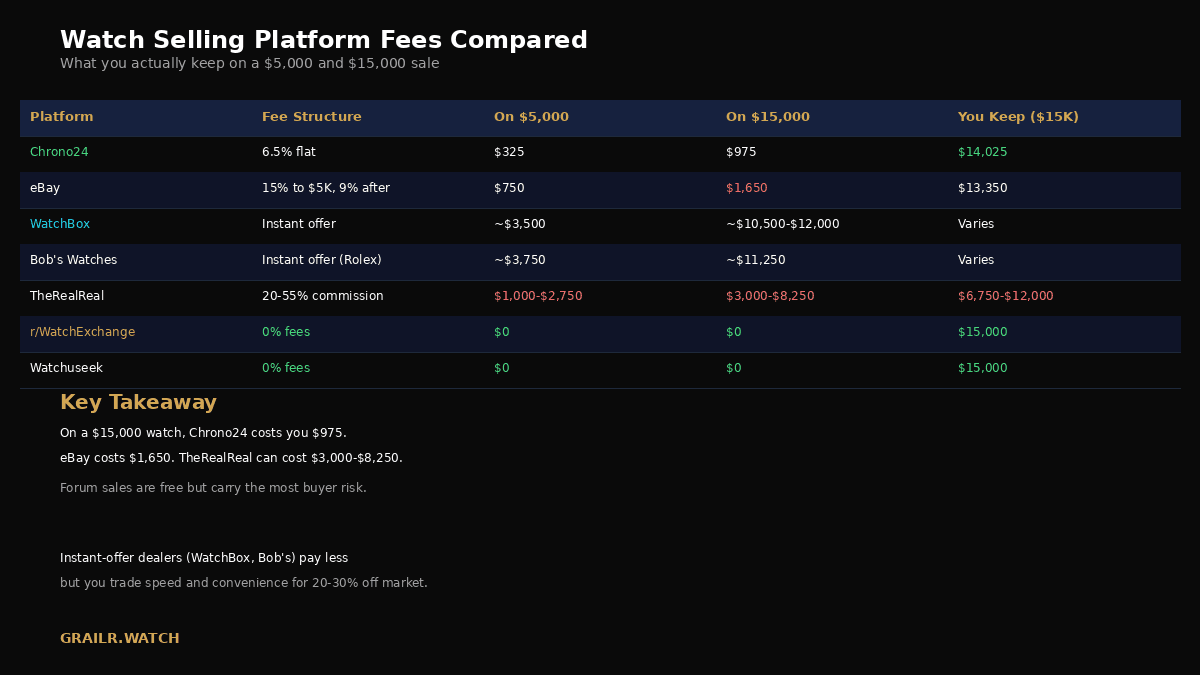
Task: Click '15% to $5K, 9% after' cell
Action: [x=326, y=188]
